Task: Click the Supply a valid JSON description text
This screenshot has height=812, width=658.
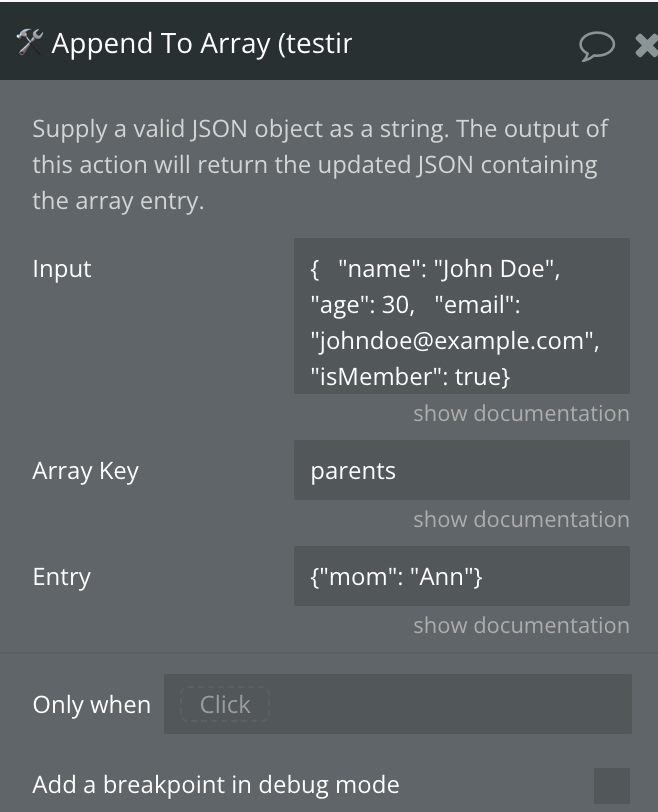Action: pos(320,165)
